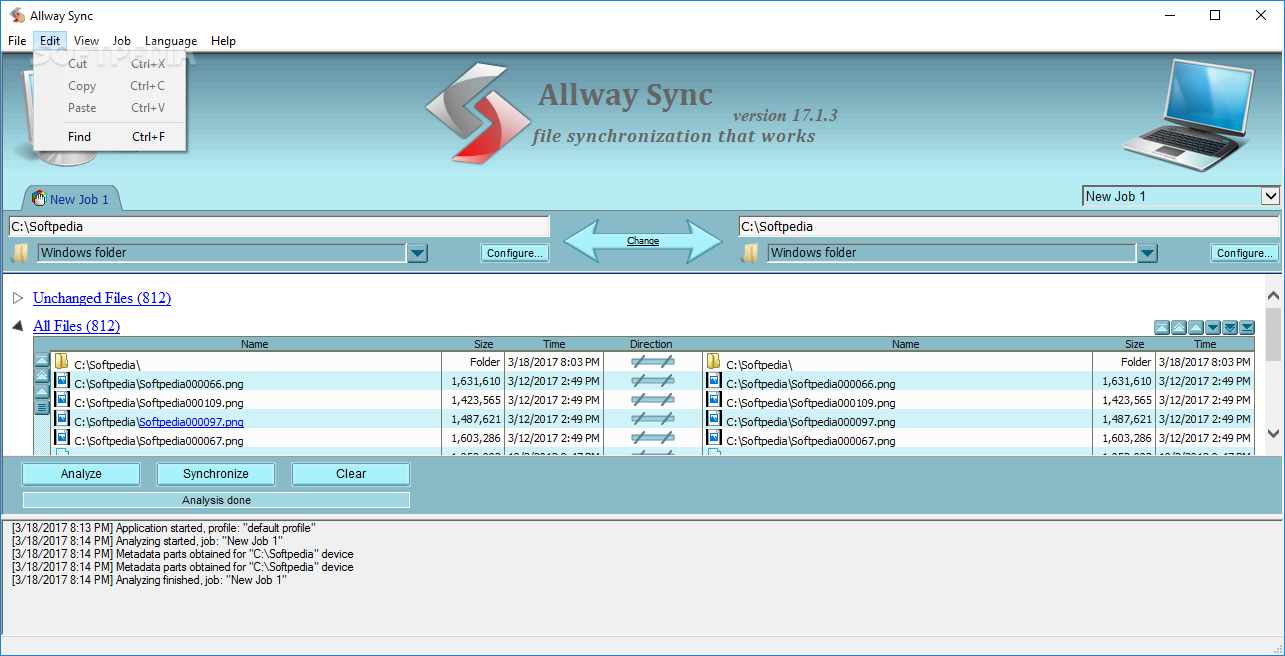This screenshot has height=656, width=1285.
Task: Click the Synchronize button
Action: [x=216, y=474]
